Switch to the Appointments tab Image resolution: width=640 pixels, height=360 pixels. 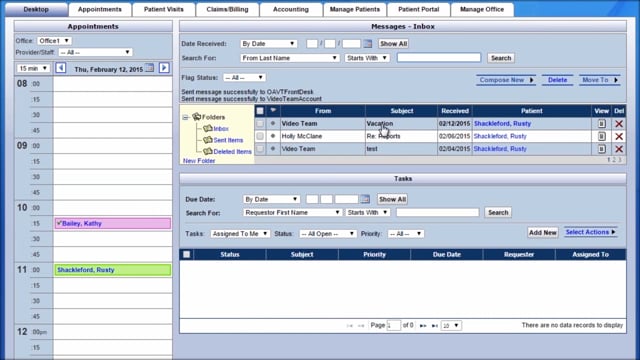(100, 9)
